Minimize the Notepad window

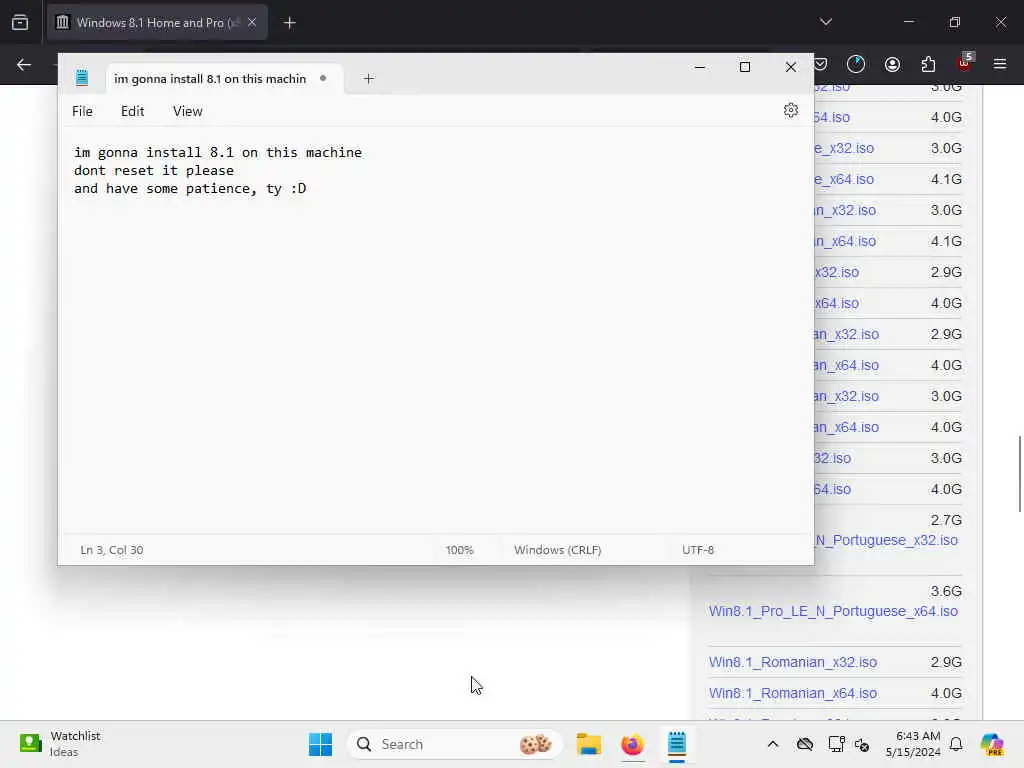click(699, 67)
